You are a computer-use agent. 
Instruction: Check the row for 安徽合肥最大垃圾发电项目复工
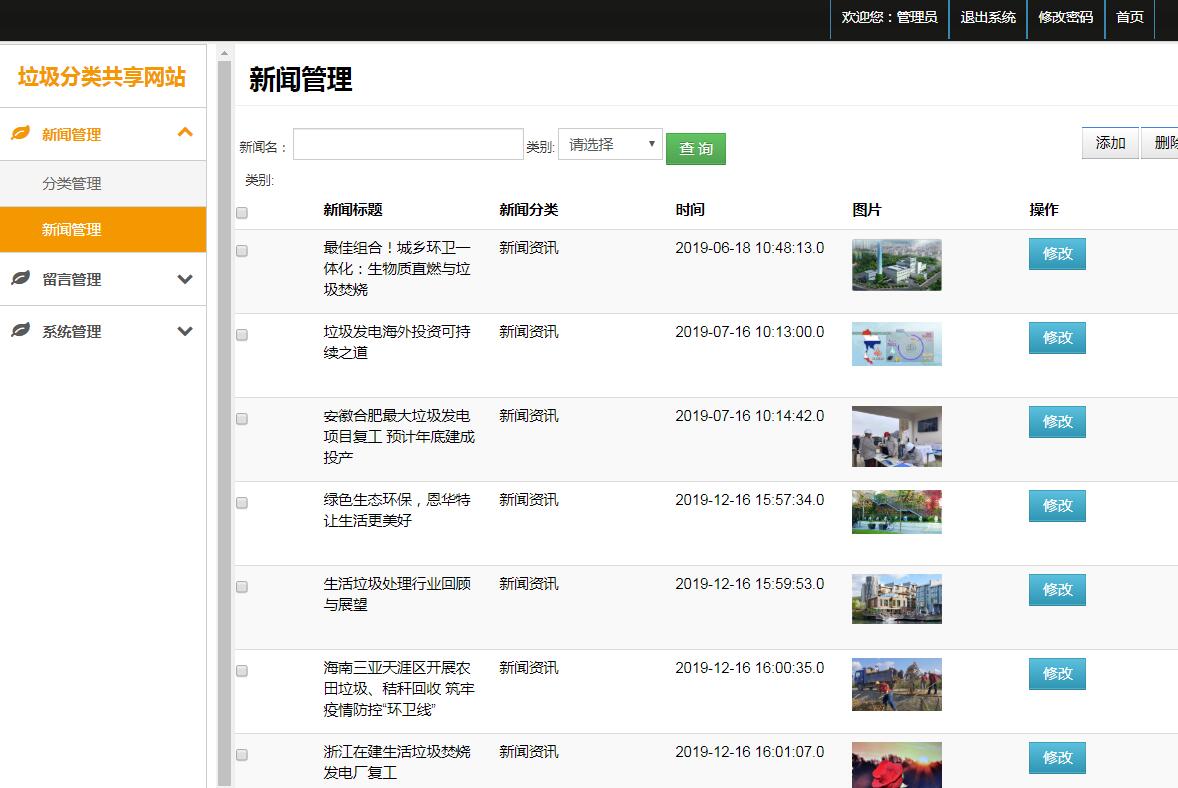[242, 419]
